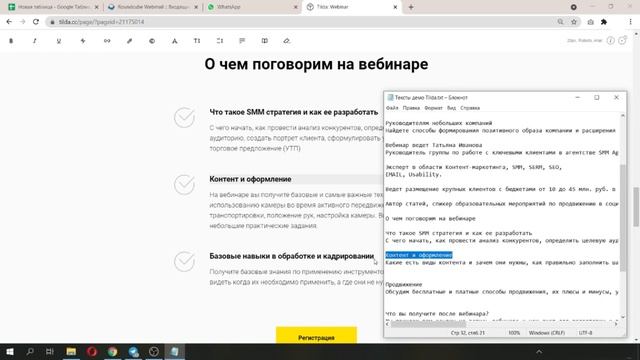Open the Файл menu in Notepad
This screenshot has height=360, width=640.
click(392, 108)
